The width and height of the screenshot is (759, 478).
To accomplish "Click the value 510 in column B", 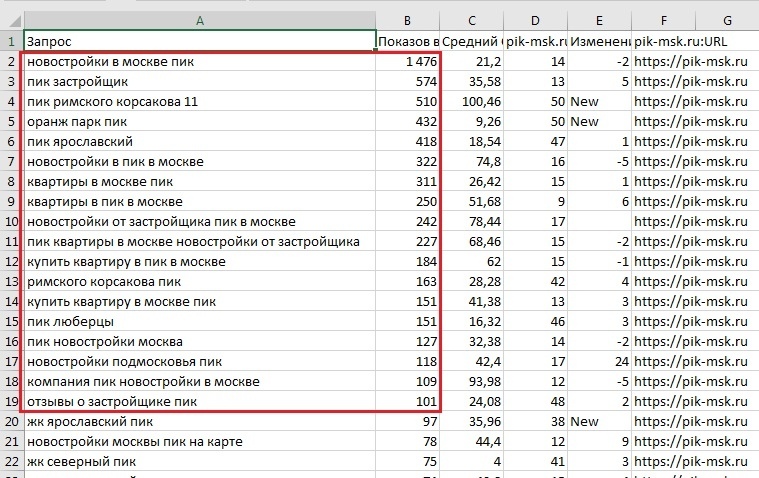I will pos(408,102).
